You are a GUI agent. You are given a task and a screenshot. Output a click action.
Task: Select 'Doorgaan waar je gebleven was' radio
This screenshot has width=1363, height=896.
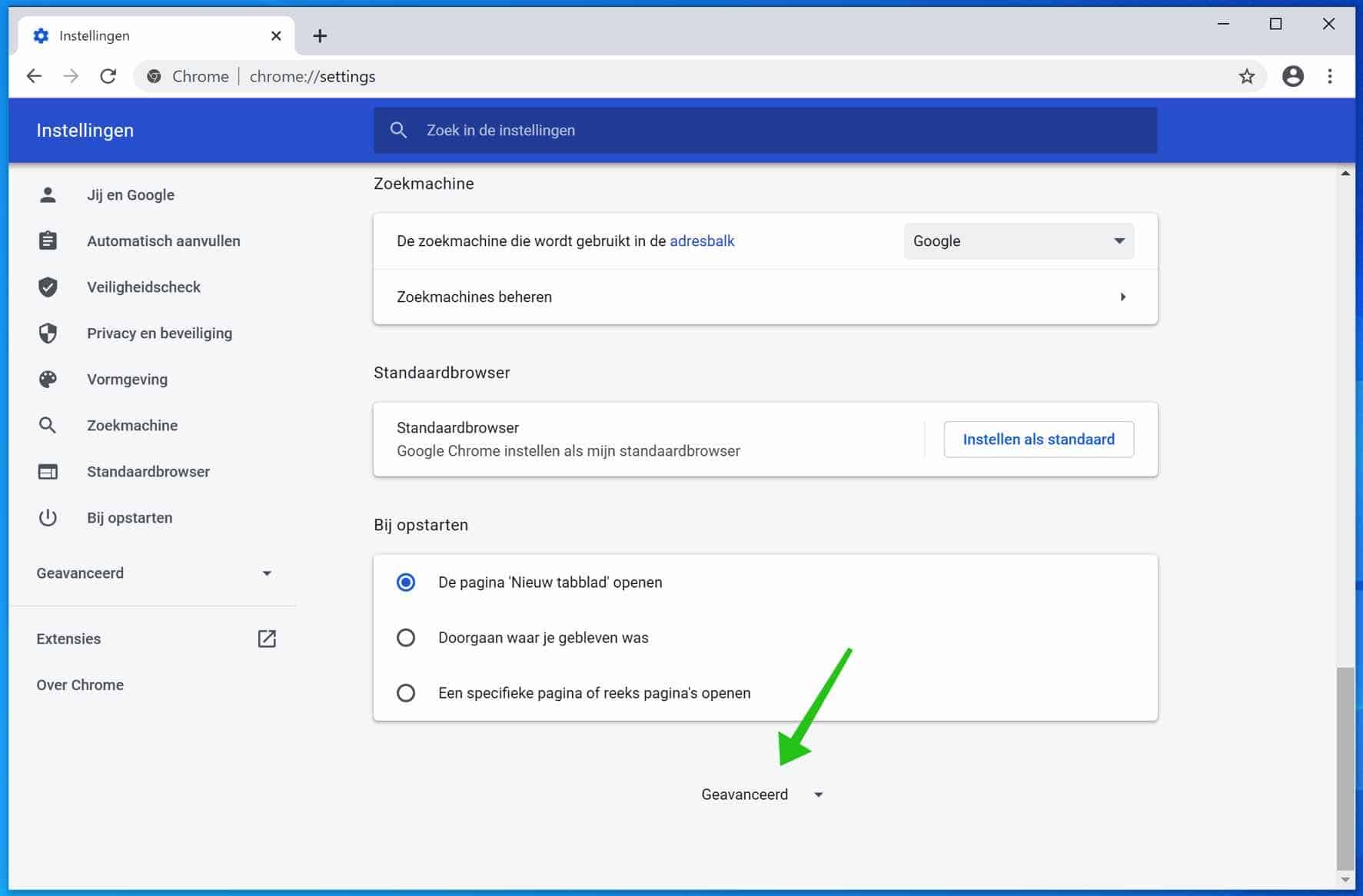click(x=406, y=638)
